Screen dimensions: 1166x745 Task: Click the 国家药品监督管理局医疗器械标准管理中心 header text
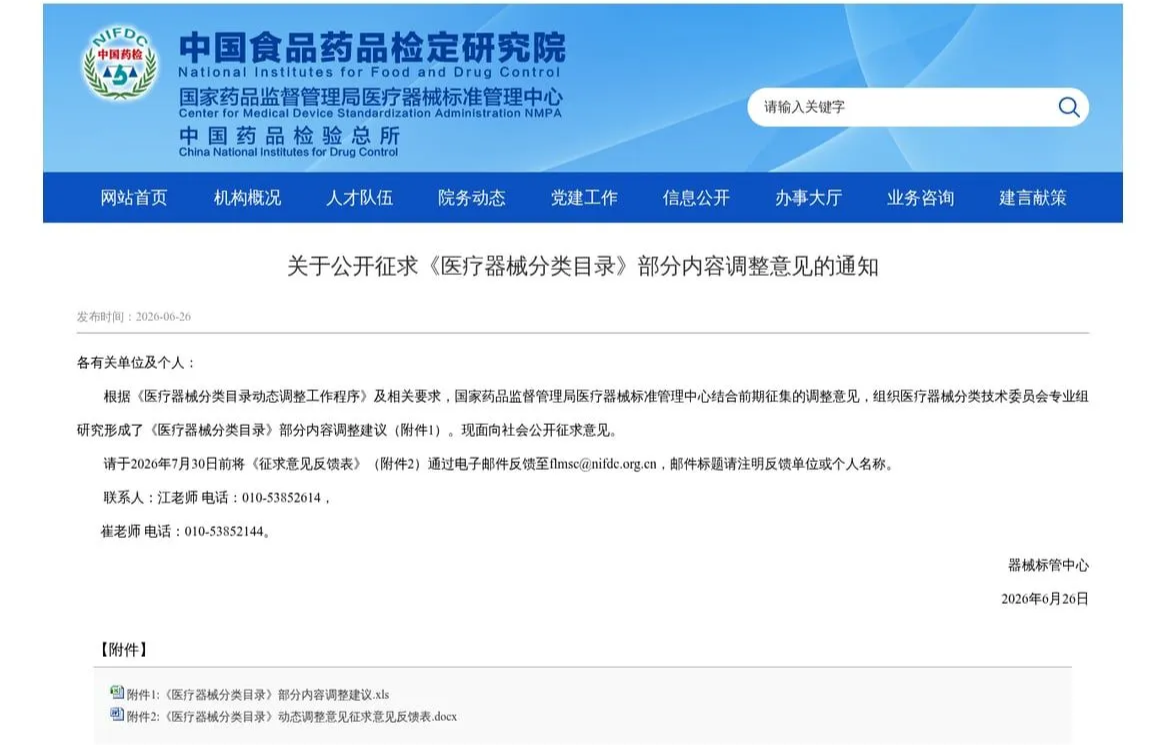[x=370, y=97]
